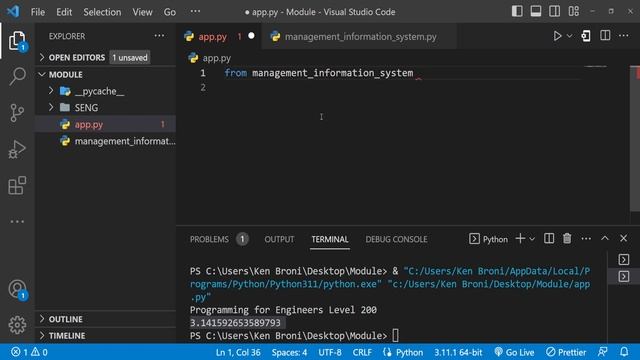Split the editor right
Screen dimensions: 640x360
(605, 36)
